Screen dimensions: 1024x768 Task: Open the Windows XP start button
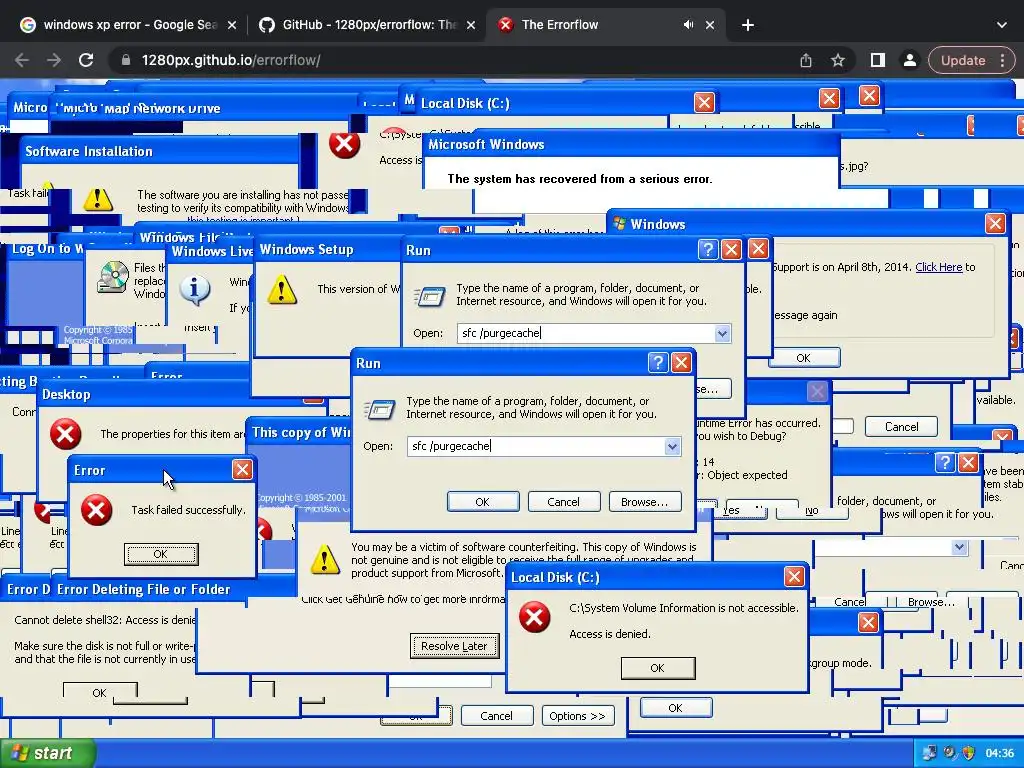pos(47,753)
